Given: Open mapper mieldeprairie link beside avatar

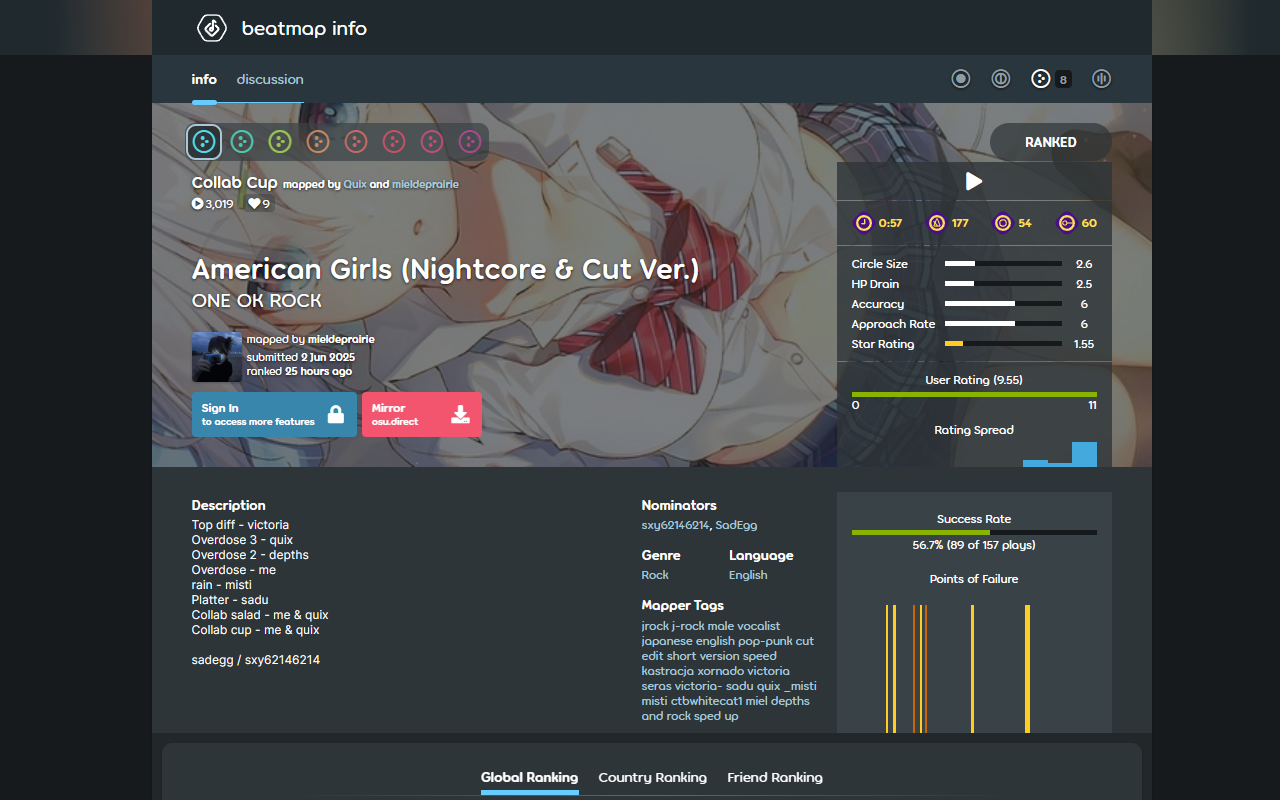Looking at the screenshot, I should point(341,339).
